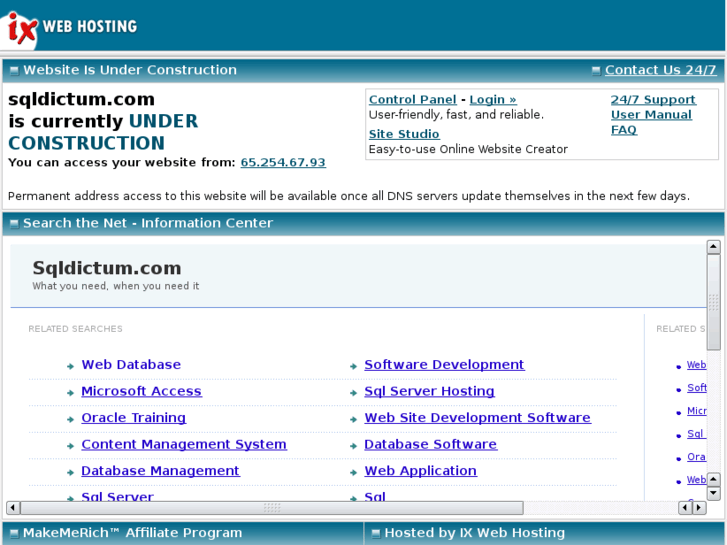The width and height of the screenshot is (727, 545).
Task: Click the arrow bullet beside Web Site Development Software
Action: (353, 419)
